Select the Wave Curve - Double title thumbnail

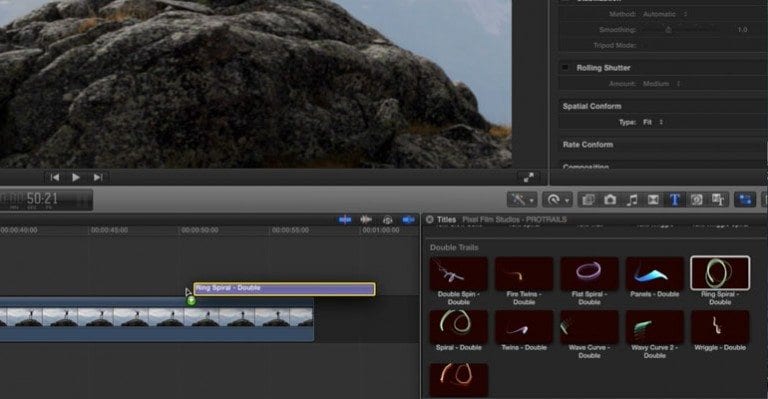point(589,327)
